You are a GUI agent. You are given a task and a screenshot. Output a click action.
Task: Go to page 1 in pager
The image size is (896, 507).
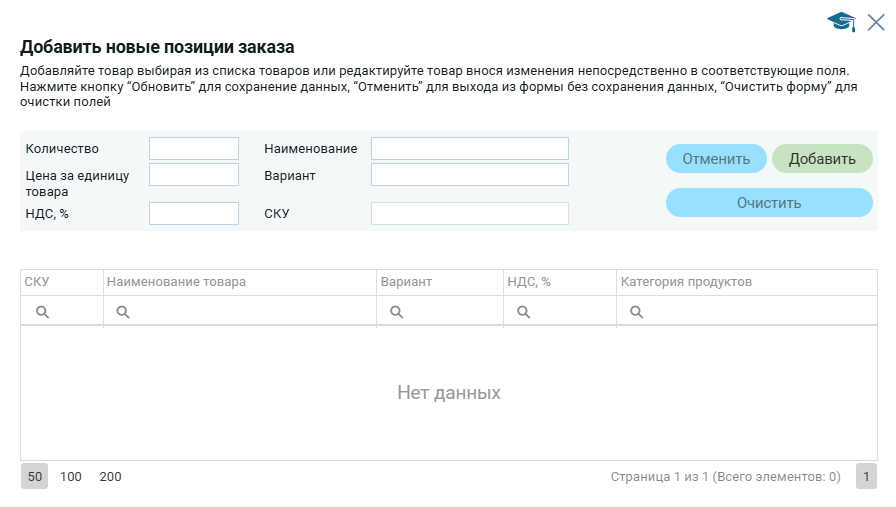866,477
